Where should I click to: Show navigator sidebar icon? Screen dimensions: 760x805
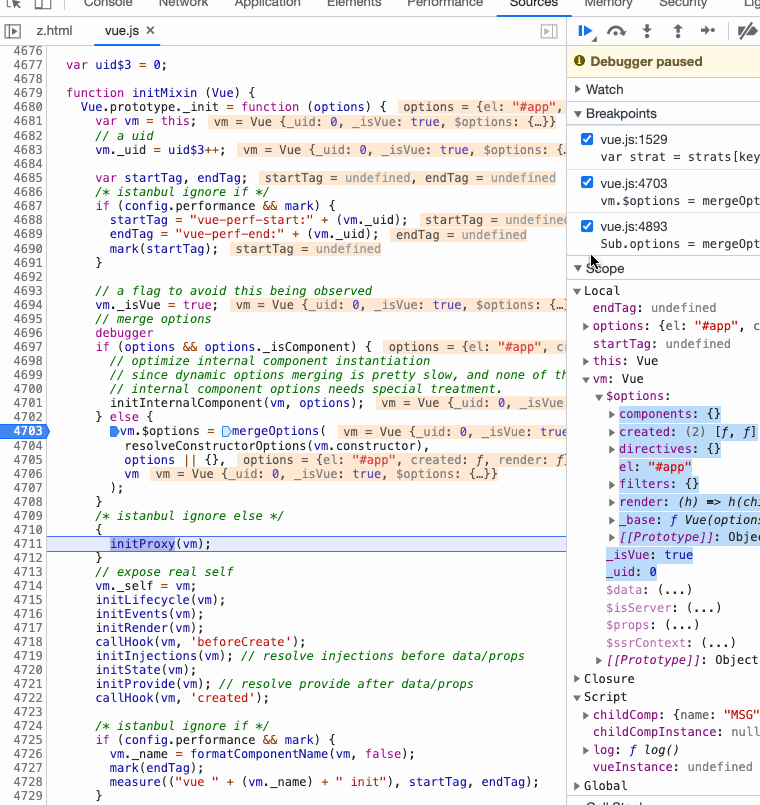coord(13,31)
